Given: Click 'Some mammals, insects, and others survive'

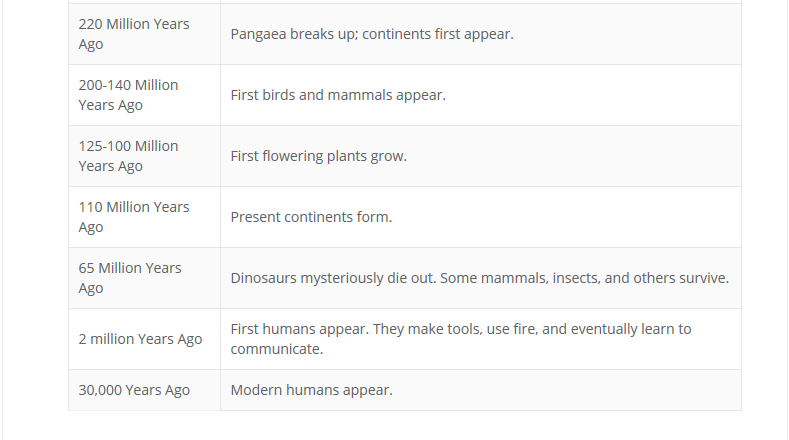Looking at the screenshot, I should [584, 278].
